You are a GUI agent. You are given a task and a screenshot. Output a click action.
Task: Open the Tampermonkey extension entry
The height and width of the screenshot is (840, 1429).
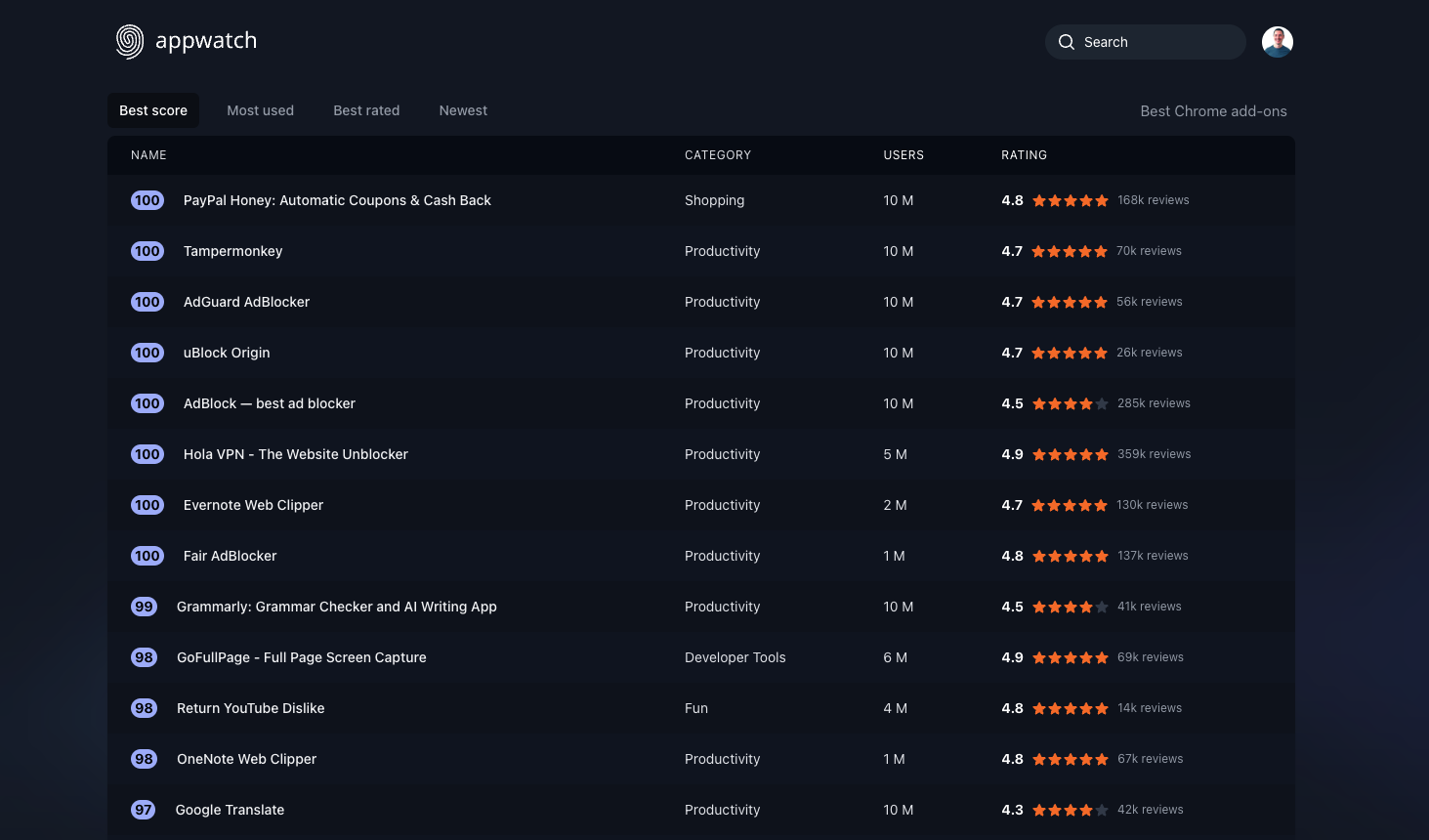[232, 251]
